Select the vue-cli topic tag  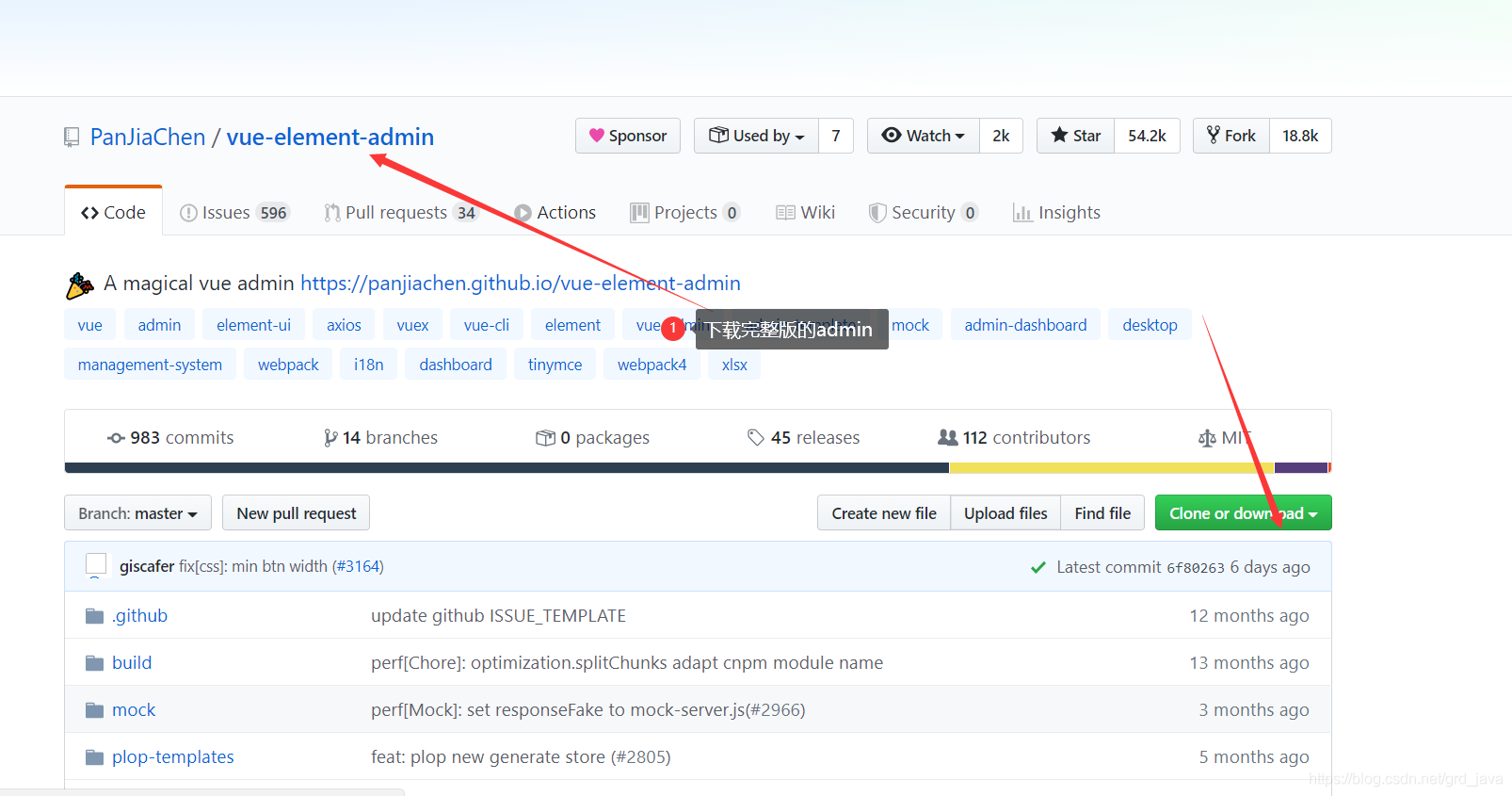487,325
